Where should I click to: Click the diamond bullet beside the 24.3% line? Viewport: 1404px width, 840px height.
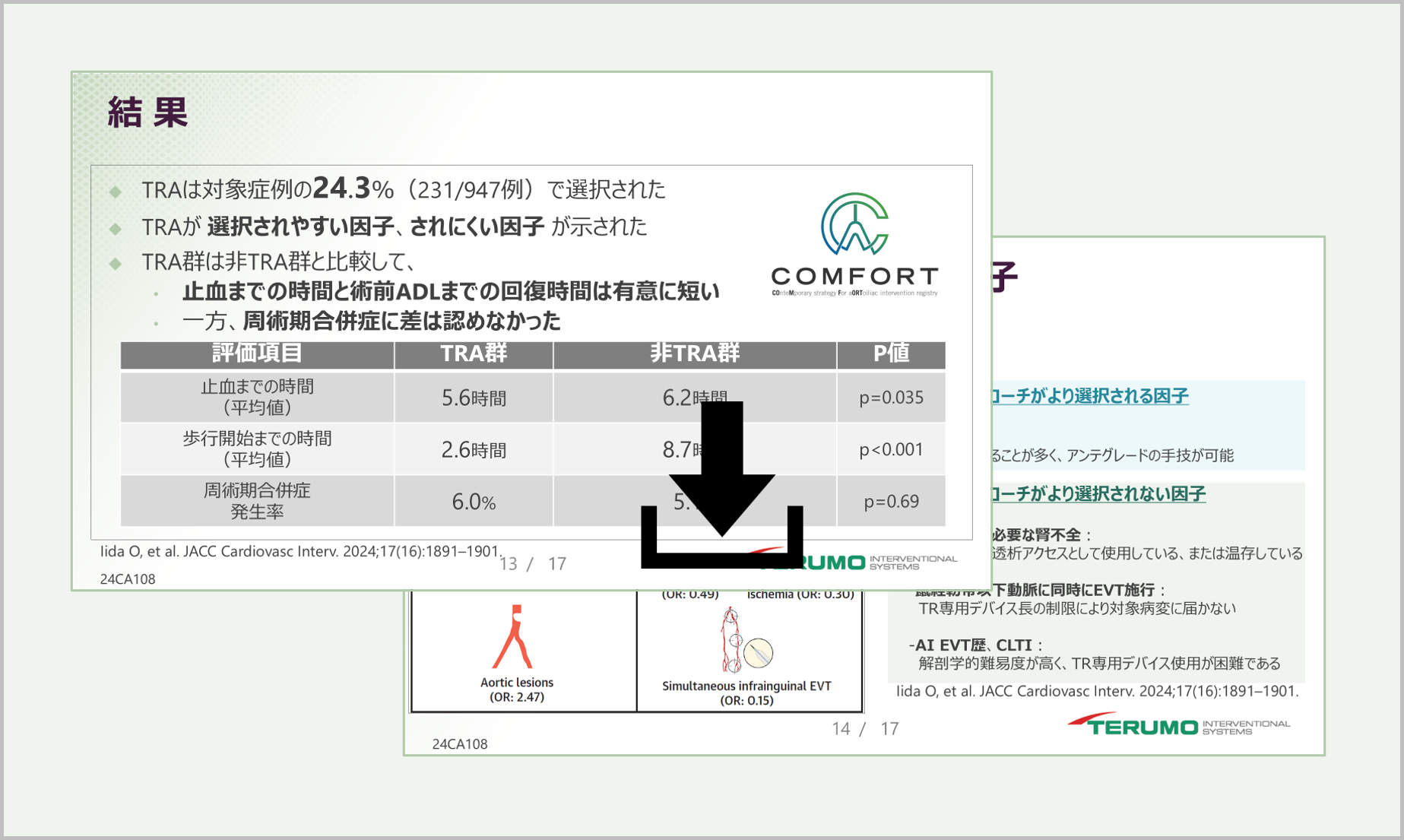pyautogui.click(x=116, y=191)
